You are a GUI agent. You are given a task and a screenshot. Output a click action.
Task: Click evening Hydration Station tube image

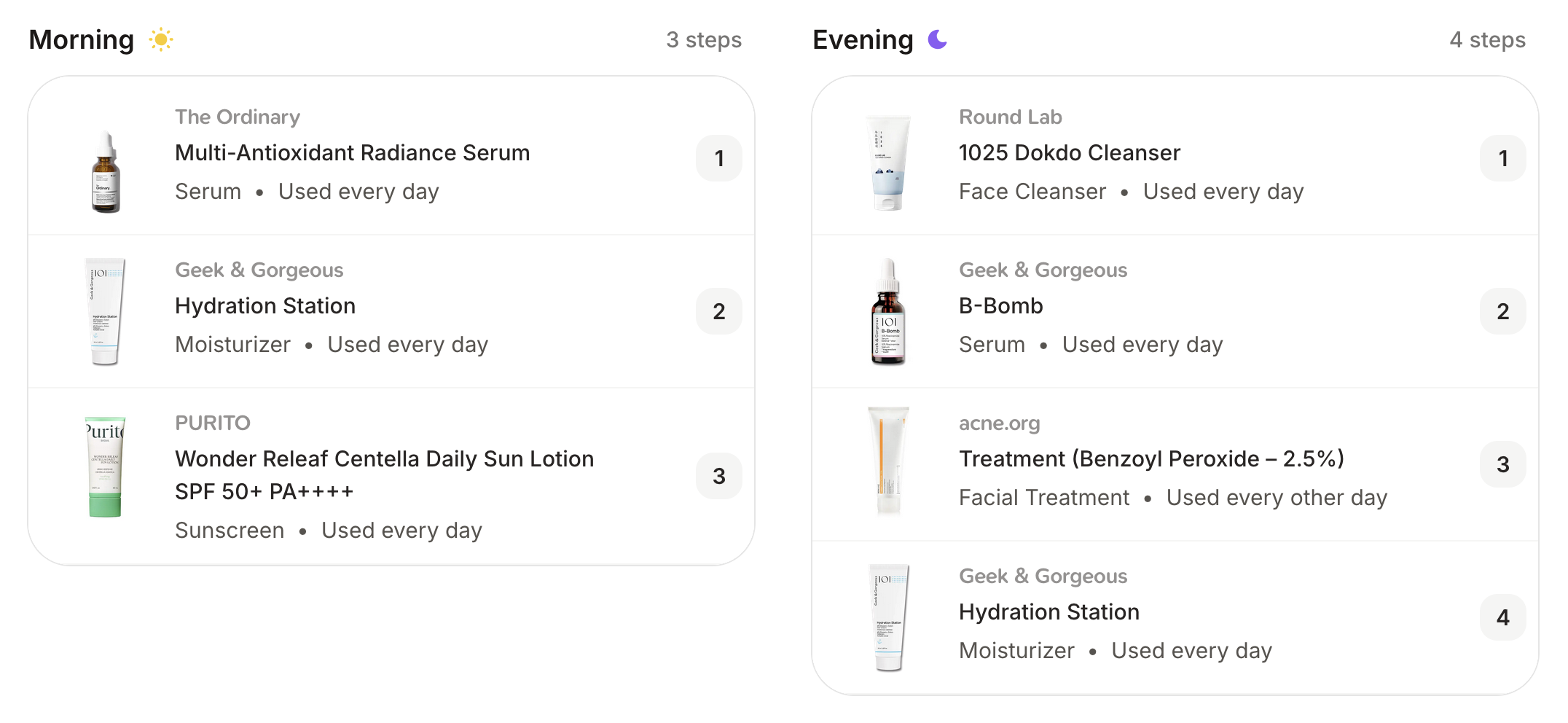coord(889,617)
